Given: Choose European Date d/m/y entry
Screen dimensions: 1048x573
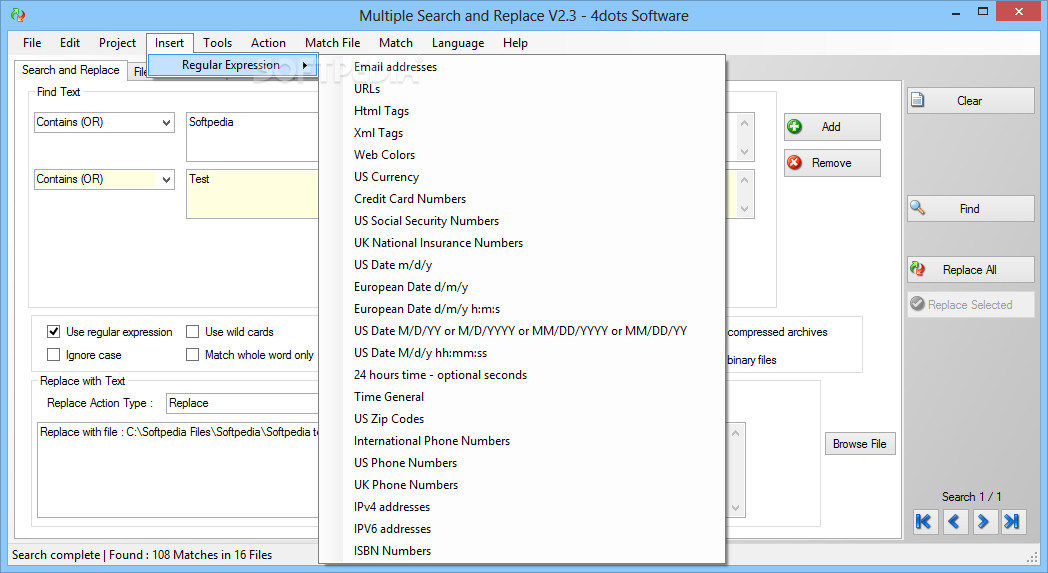Looking at the screenshot, I should pyautogui.click(x=522, y=287).
